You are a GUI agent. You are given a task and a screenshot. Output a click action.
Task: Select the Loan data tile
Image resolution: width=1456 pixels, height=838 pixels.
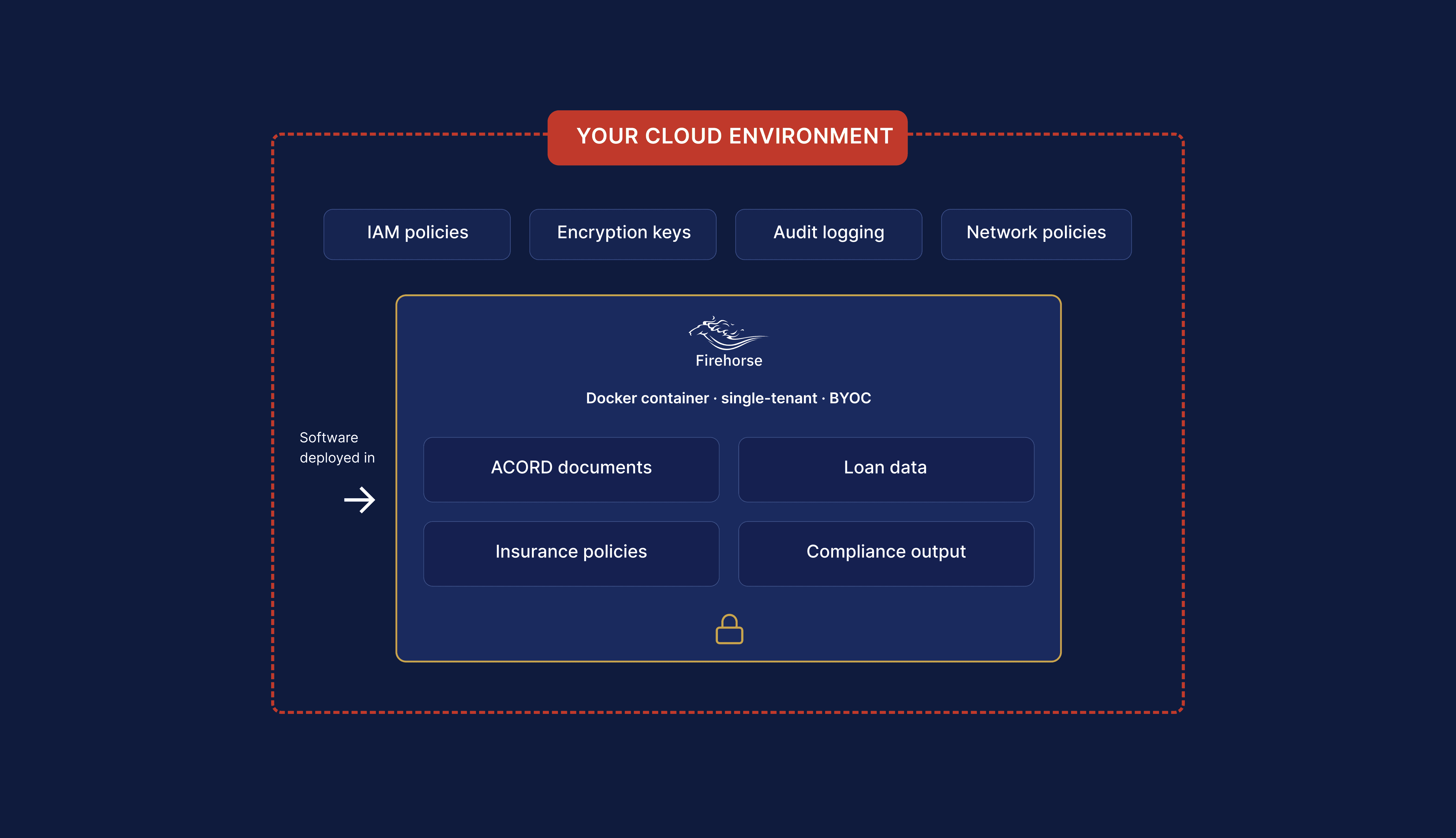(x=886, y=469)
